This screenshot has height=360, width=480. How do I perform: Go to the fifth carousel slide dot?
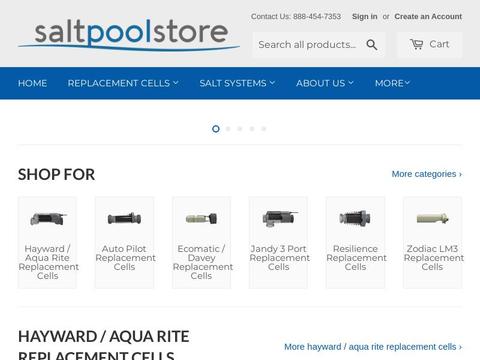[x=264, y=129]
